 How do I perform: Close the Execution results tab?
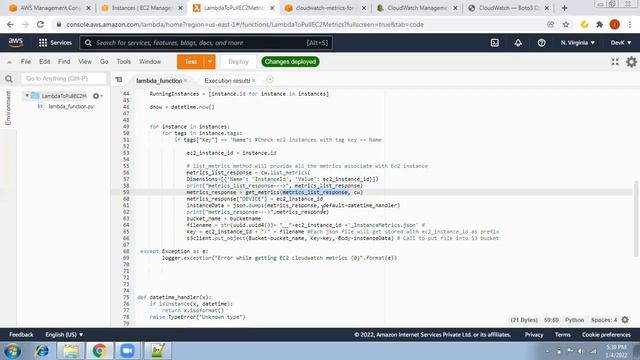253,80
